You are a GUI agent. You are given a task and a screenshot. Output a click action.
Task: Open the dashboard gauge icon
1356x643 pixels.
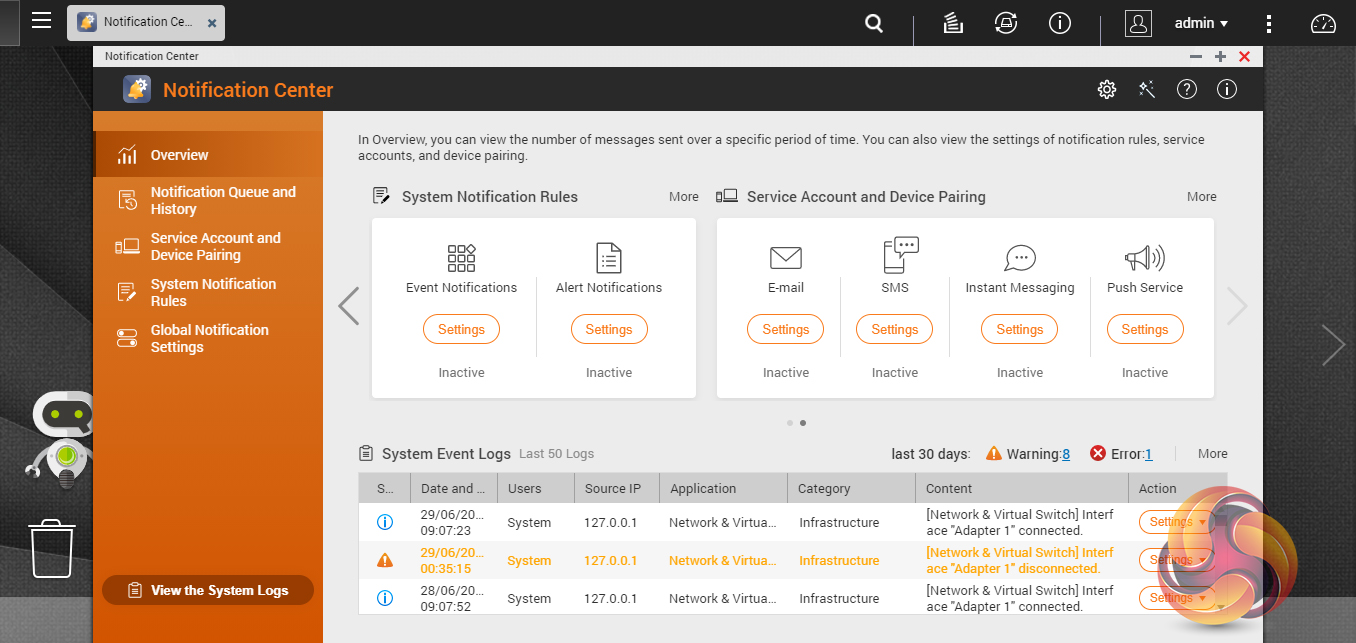point(1323,23)
